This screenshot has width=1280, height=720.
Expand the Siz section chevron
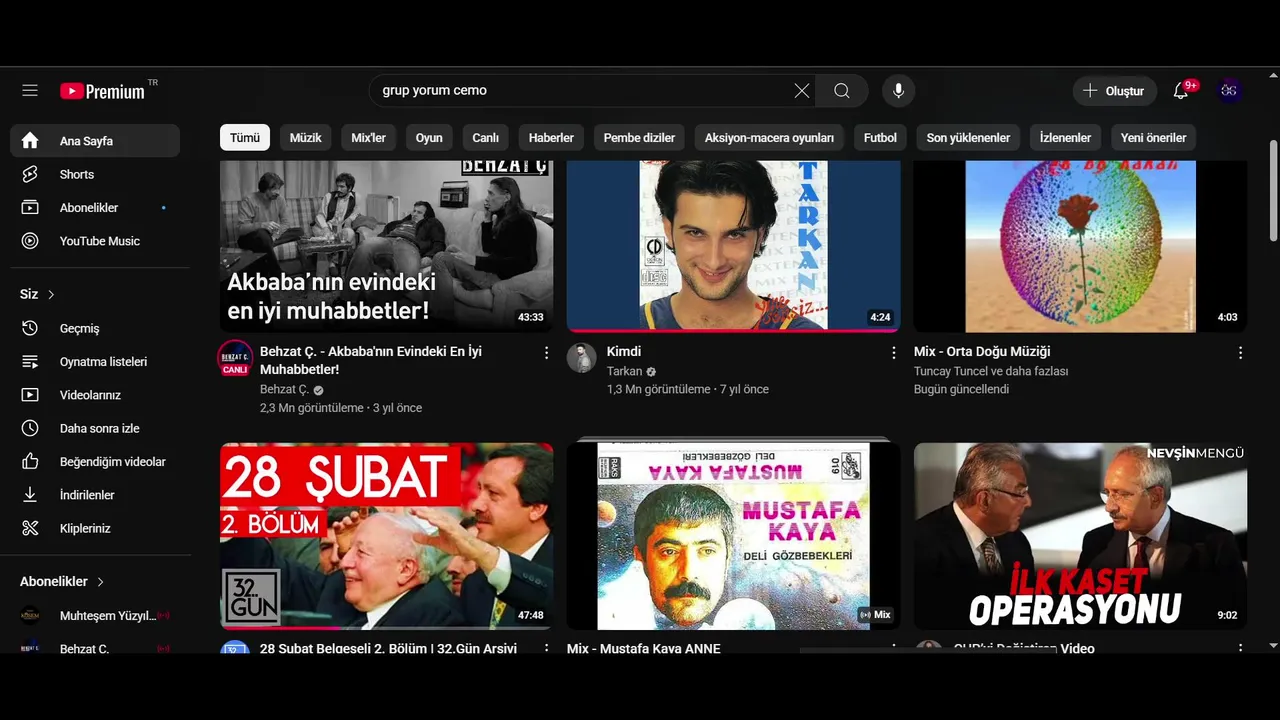click(x=51, y=294)
